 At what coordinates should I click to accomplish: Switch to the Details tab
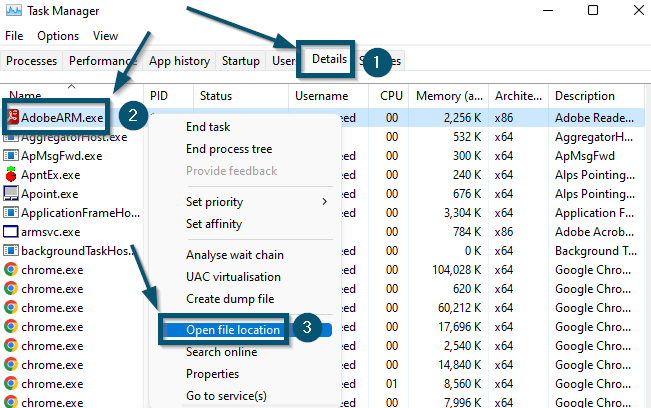tap(329, 59)
